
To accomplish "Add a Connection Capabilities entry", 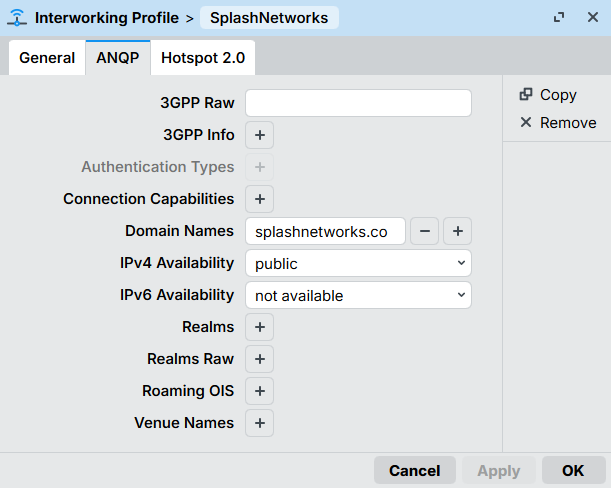I will [x=259, y=199].
